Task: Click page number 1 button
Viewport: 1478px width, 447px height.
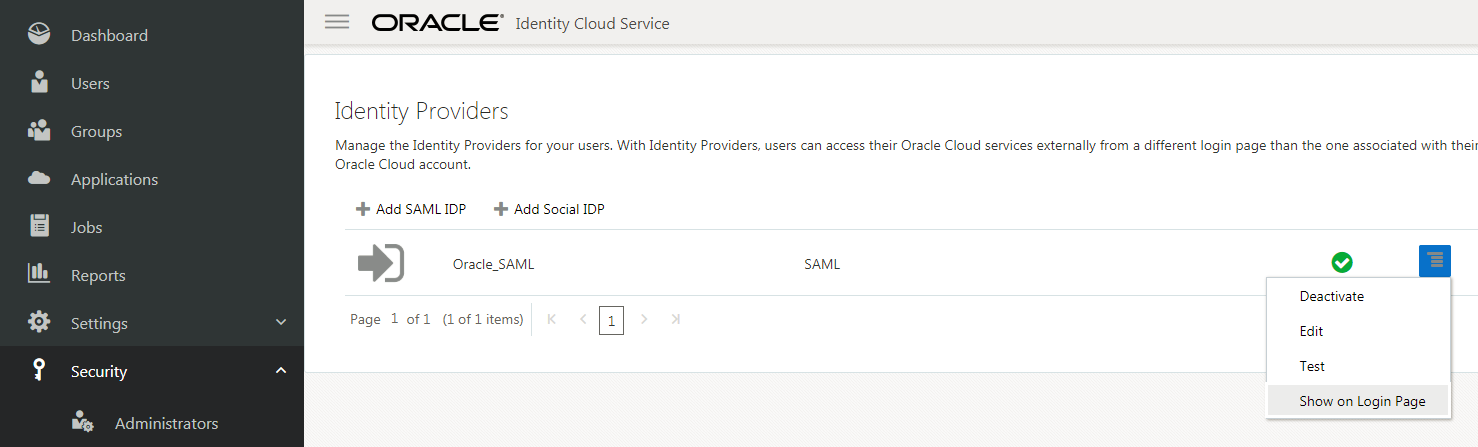Action: pos(611,320)
